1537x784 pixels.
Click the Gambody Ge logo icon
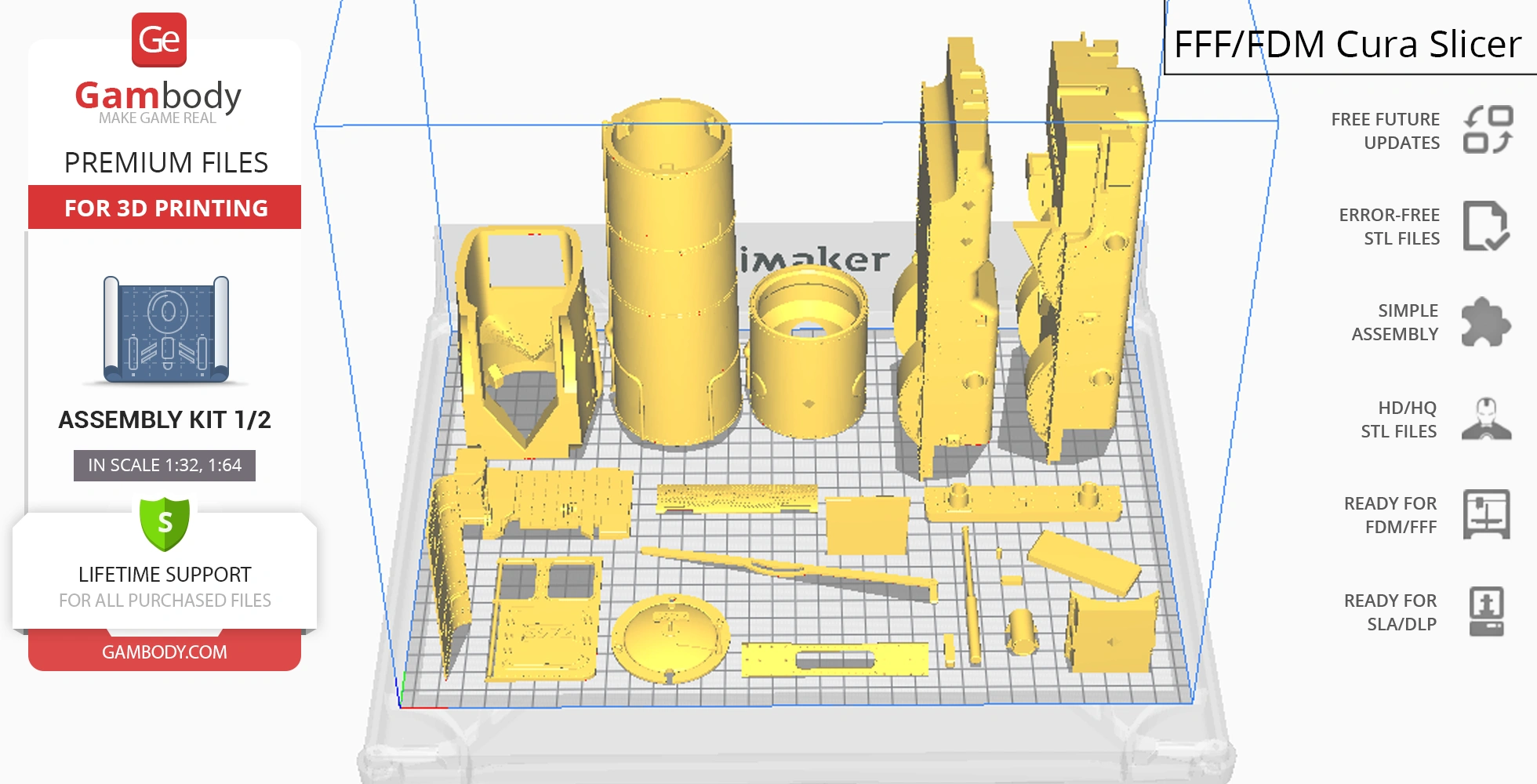159,40
